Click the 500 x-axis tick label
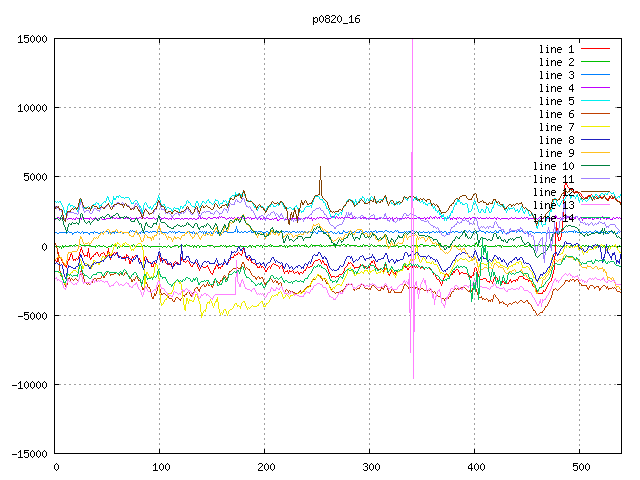Image resolution: width=640 pixels, height=480 pixels. pos(580,467)
